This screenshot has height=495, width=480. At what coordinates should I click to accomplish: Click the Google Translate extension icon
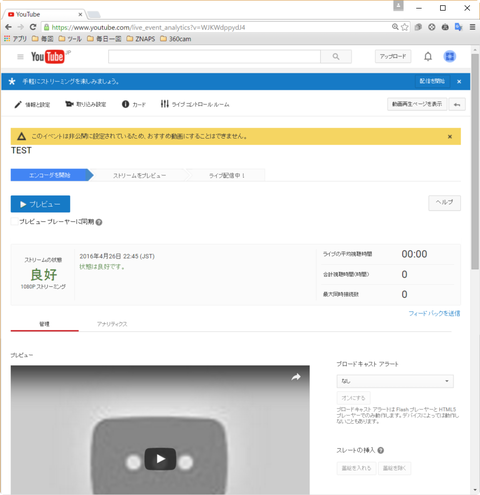tap(458, 27)
